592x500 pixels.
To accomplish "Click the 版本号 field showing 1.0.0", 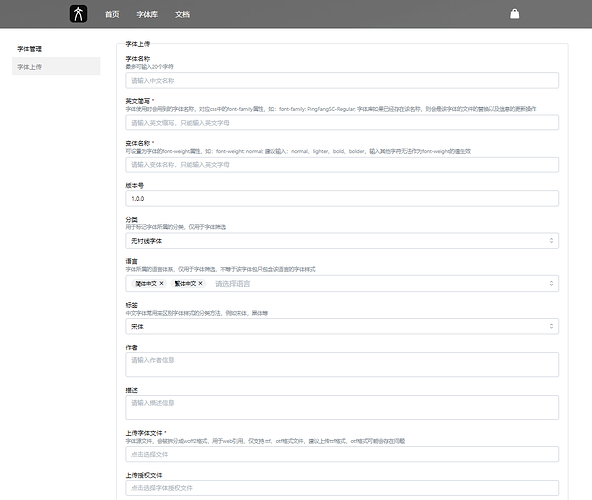I will click(x=342, y=198).
